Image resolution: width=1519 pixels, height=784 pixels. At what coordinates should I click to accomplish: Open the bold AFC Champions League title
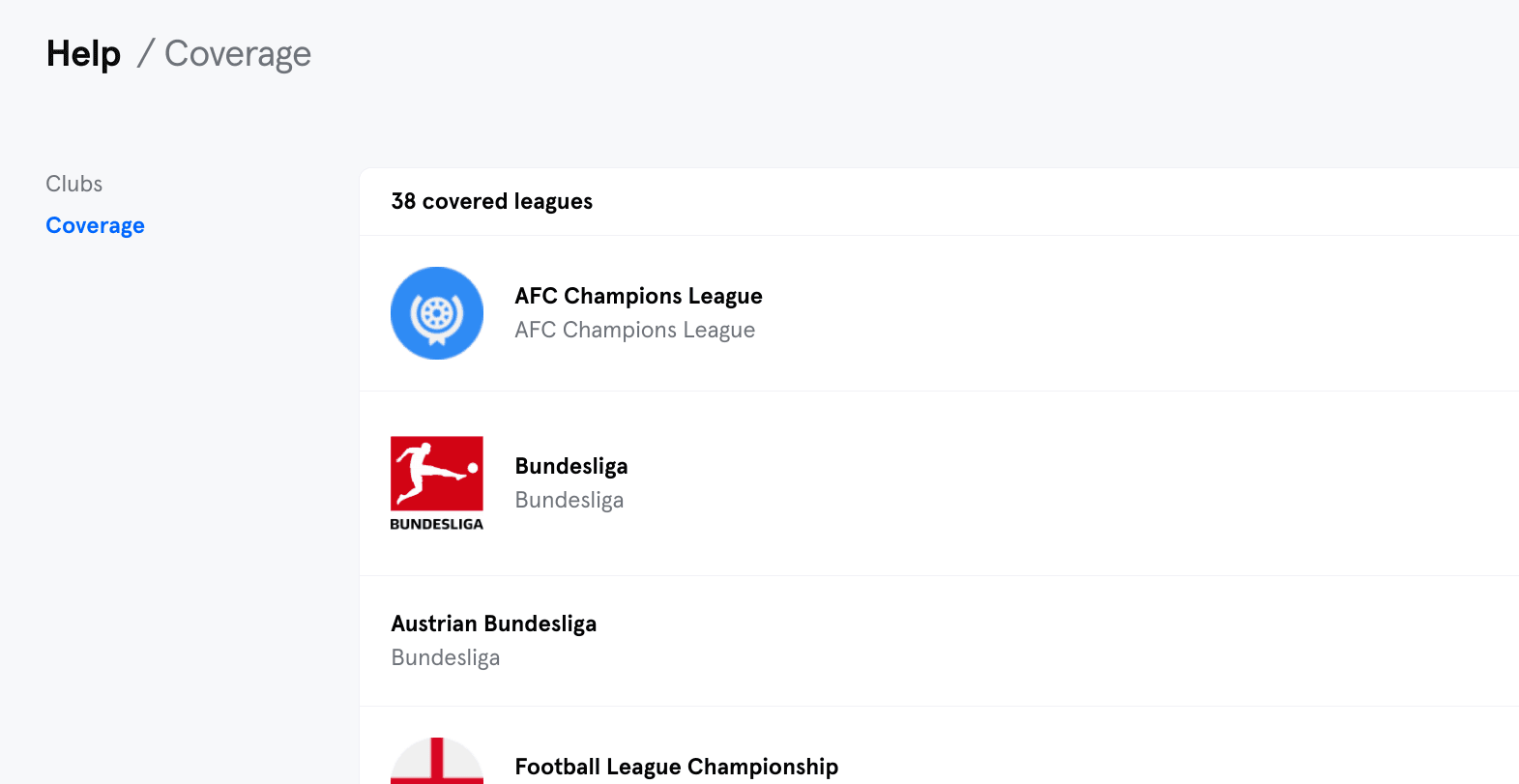tap(638, 296)
